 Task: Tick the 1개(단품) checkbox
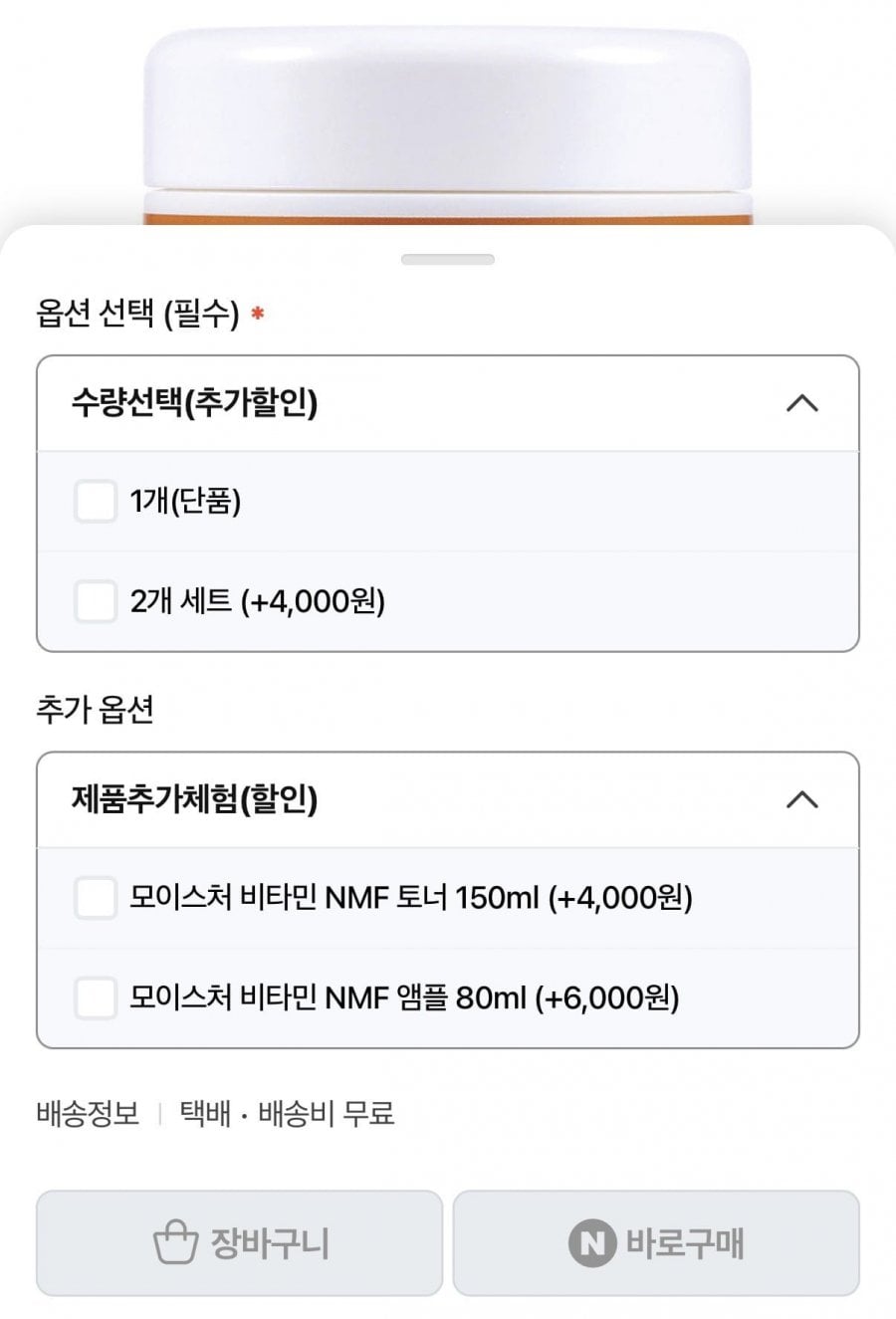tap(96, 501)
